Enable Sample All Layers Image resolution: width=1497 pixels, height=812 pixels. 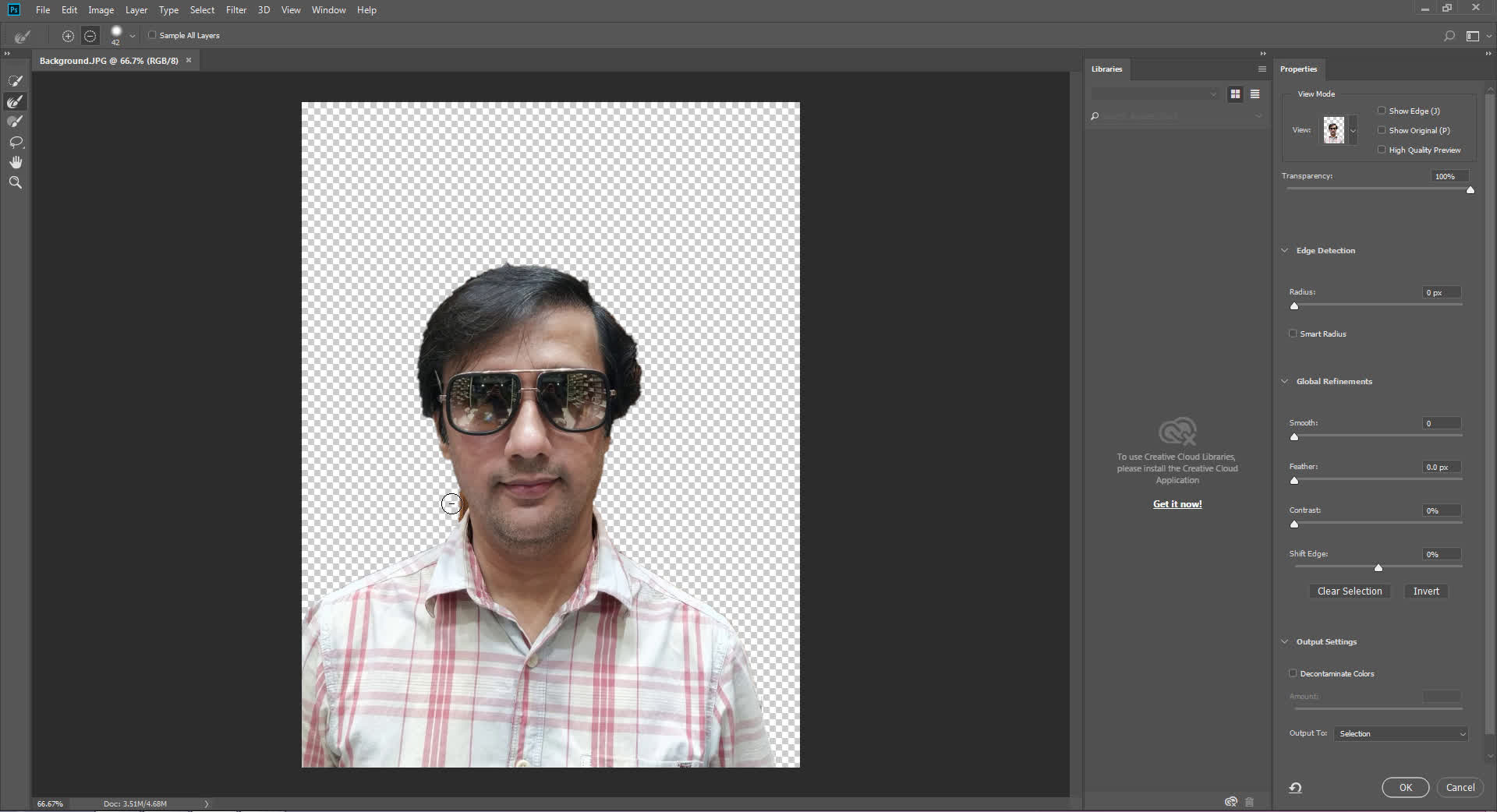[152, 35]
